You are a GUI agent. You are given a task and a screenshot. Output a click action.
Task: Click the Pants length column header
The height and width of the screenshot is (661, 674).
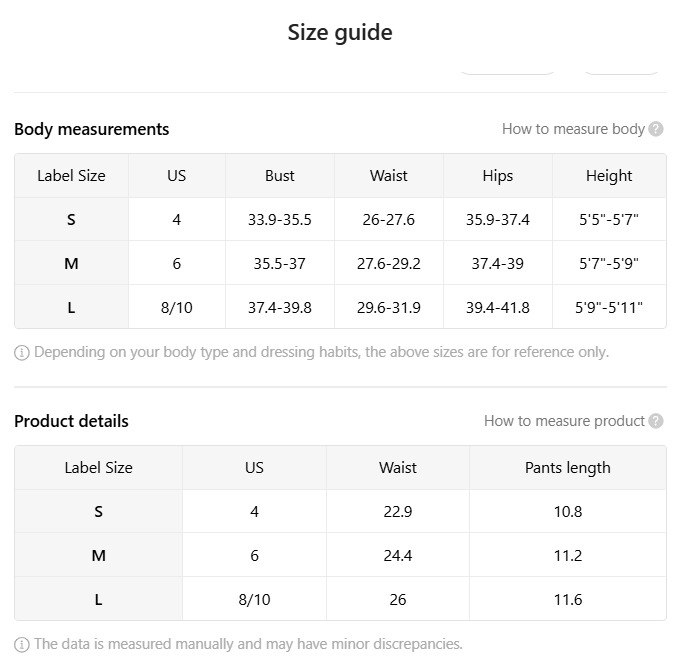point(567,468)
